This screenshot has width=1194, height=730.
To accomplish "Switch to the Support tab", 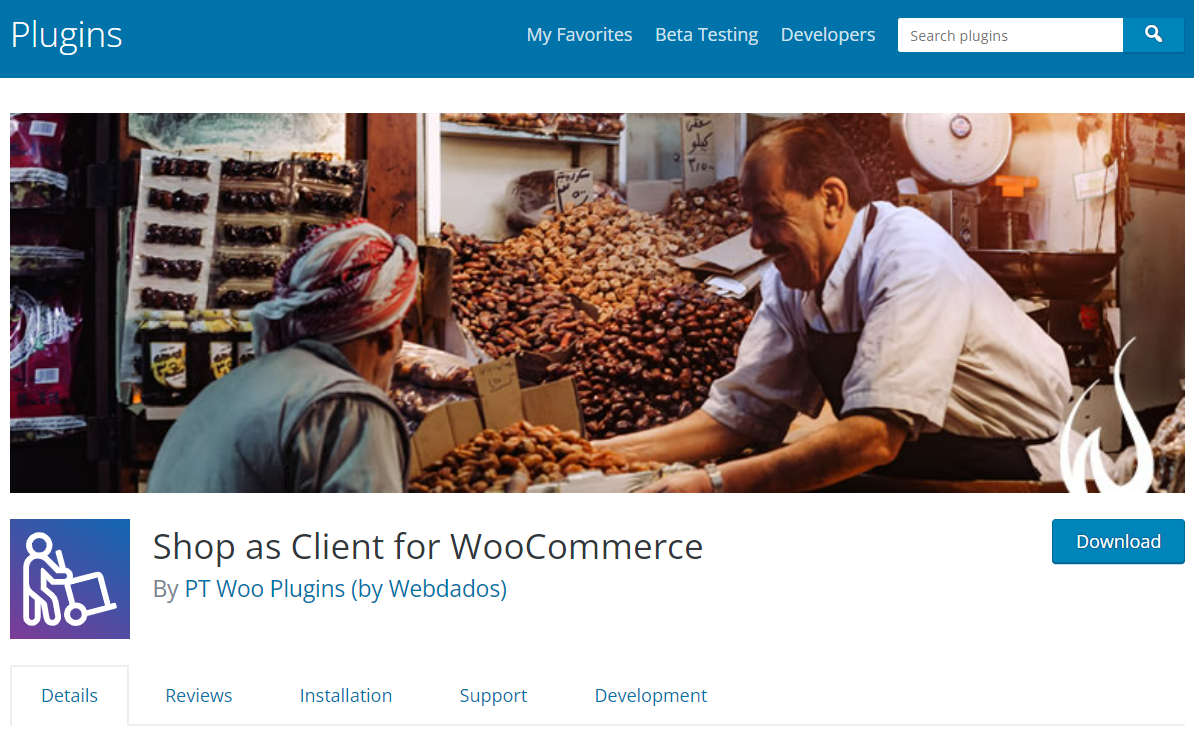I will click(x=493, y=696).
